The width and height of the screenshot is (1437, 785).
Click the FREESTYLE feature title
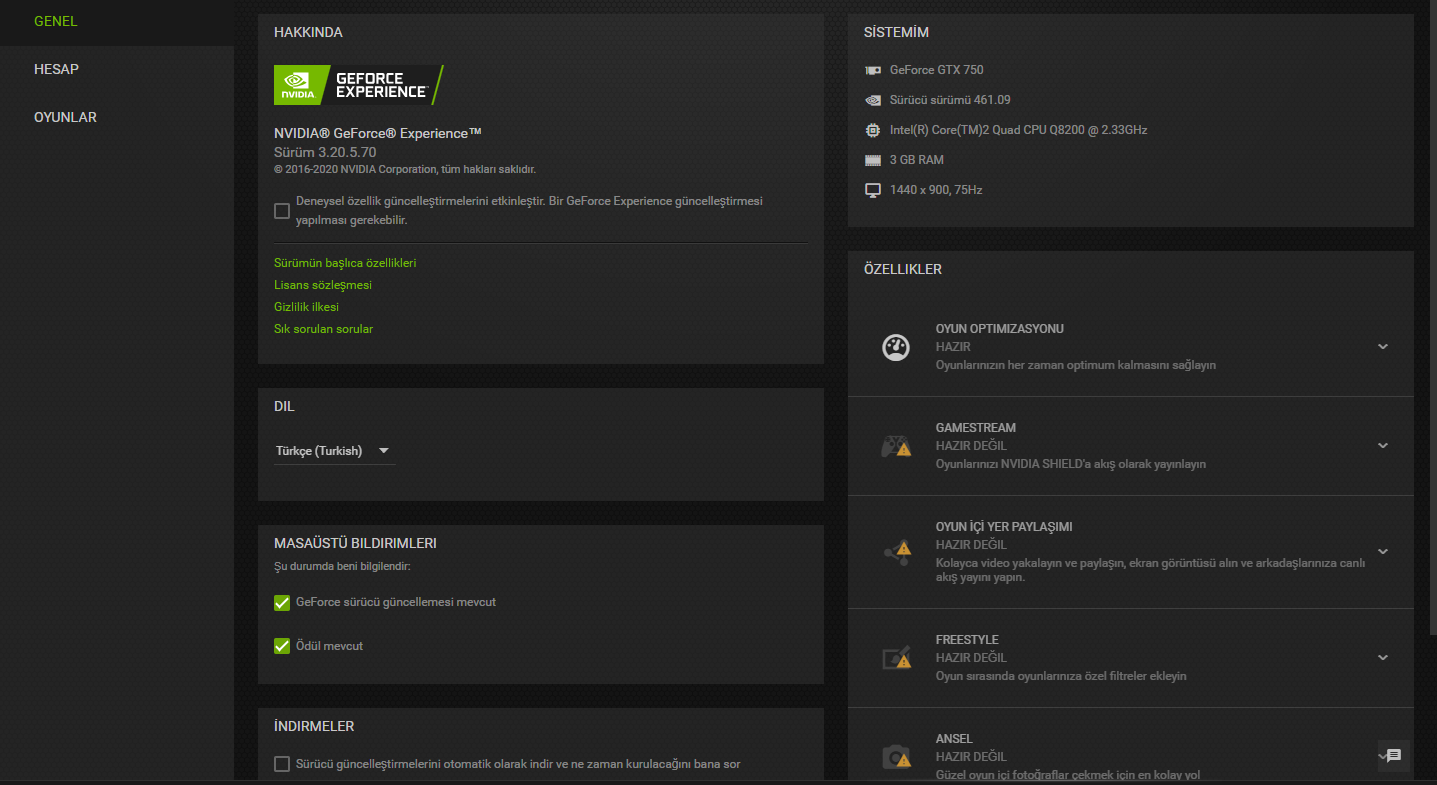point(967,640)
